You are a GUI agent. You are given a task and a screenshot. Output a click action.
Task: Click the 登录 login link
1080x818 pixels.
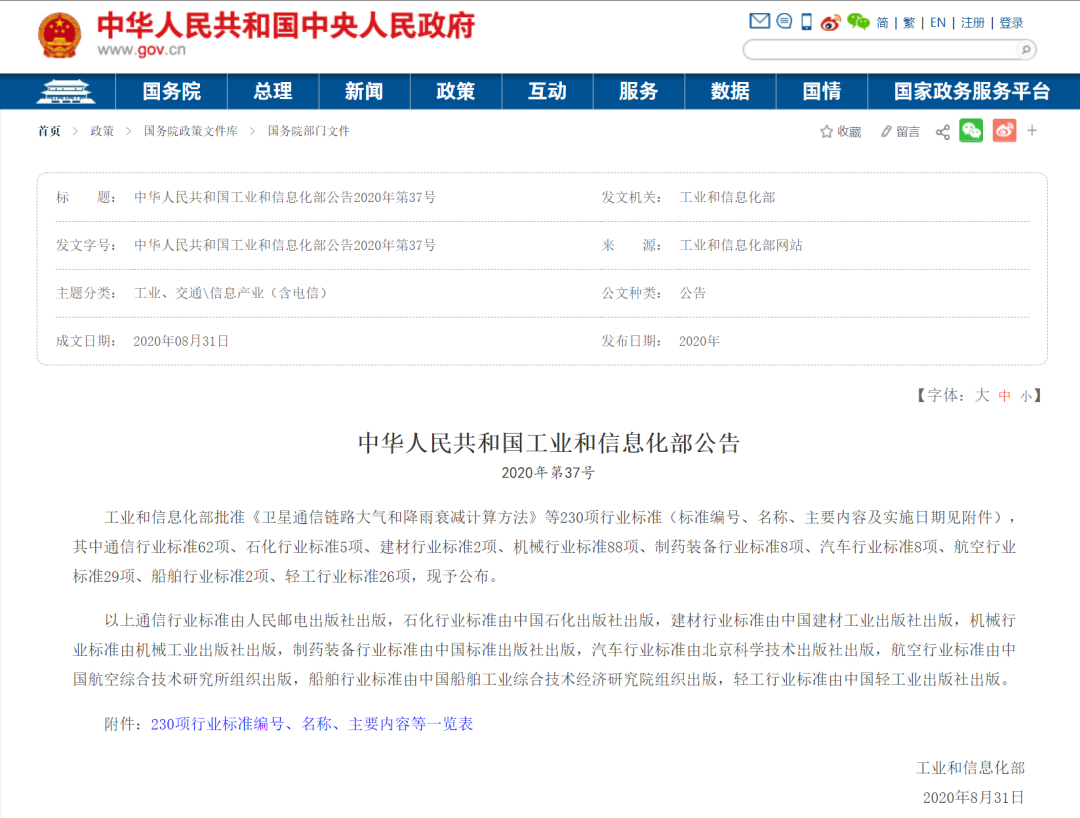(1011, 23)
